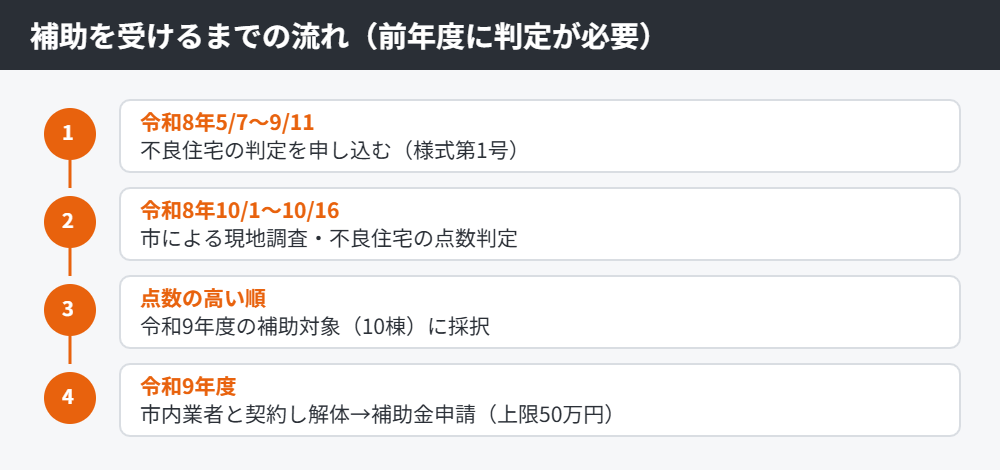
Task: Click the orange step 3 circle
Action: click(x=70, y=310)
